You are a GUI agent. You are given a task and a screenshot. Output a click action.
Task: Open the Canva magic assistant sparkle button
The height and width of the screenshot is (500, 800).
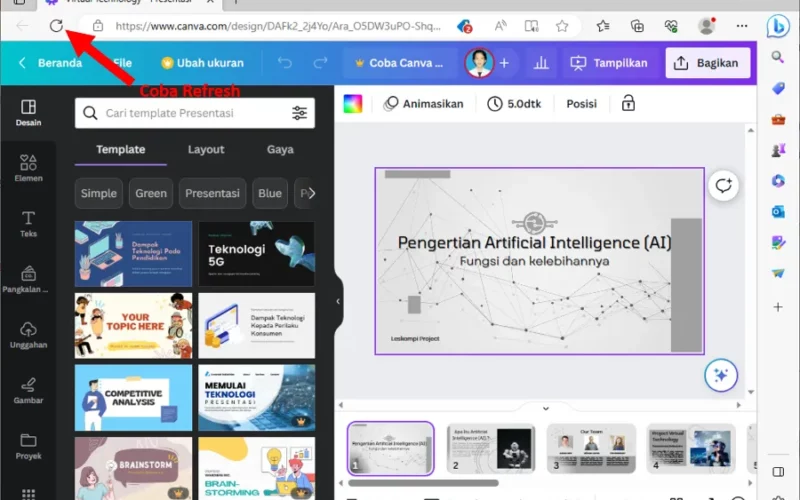[x=720, y=376]
